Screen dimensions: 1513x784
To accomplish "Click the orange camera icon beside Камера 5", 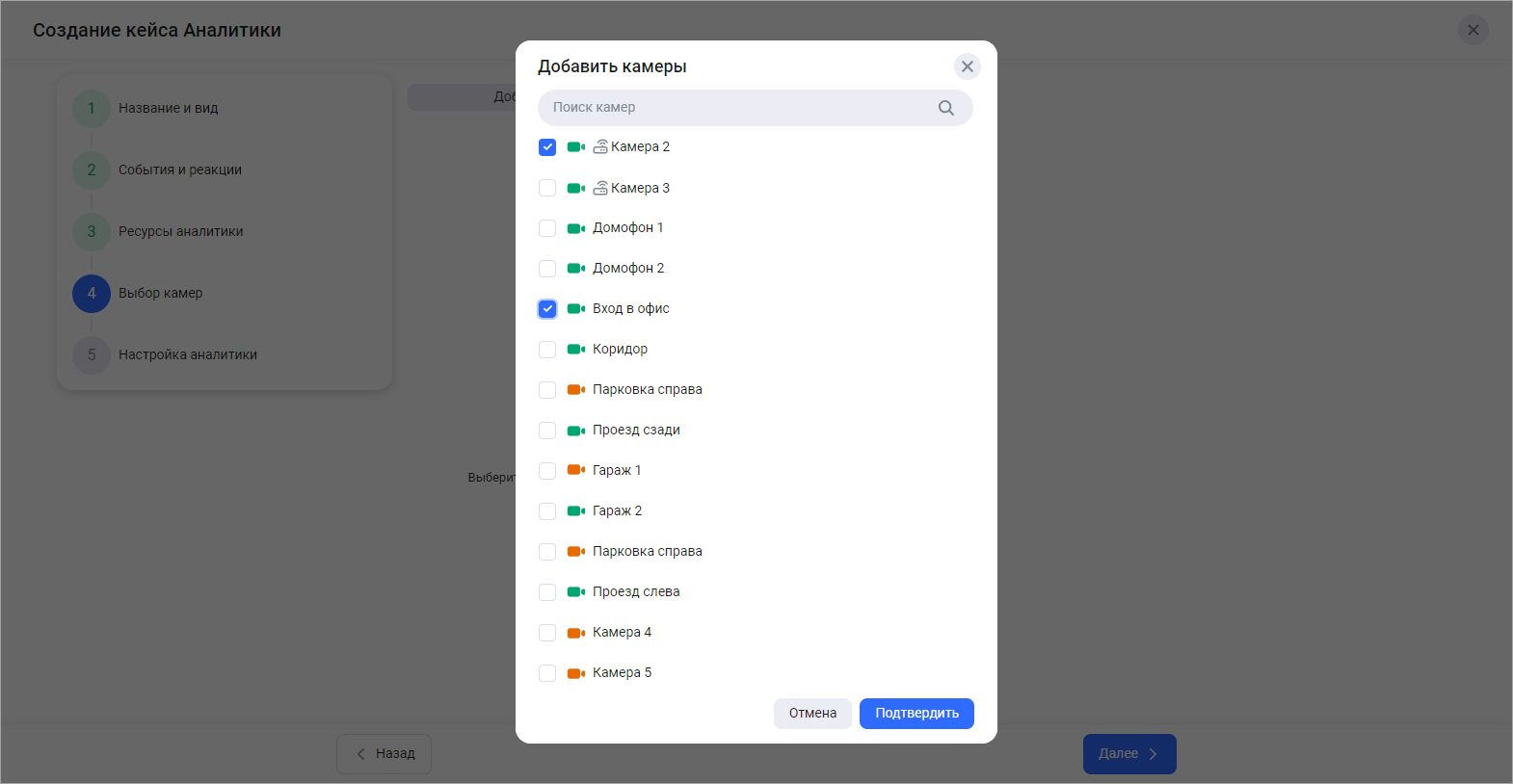I will (x=576, y=673).
